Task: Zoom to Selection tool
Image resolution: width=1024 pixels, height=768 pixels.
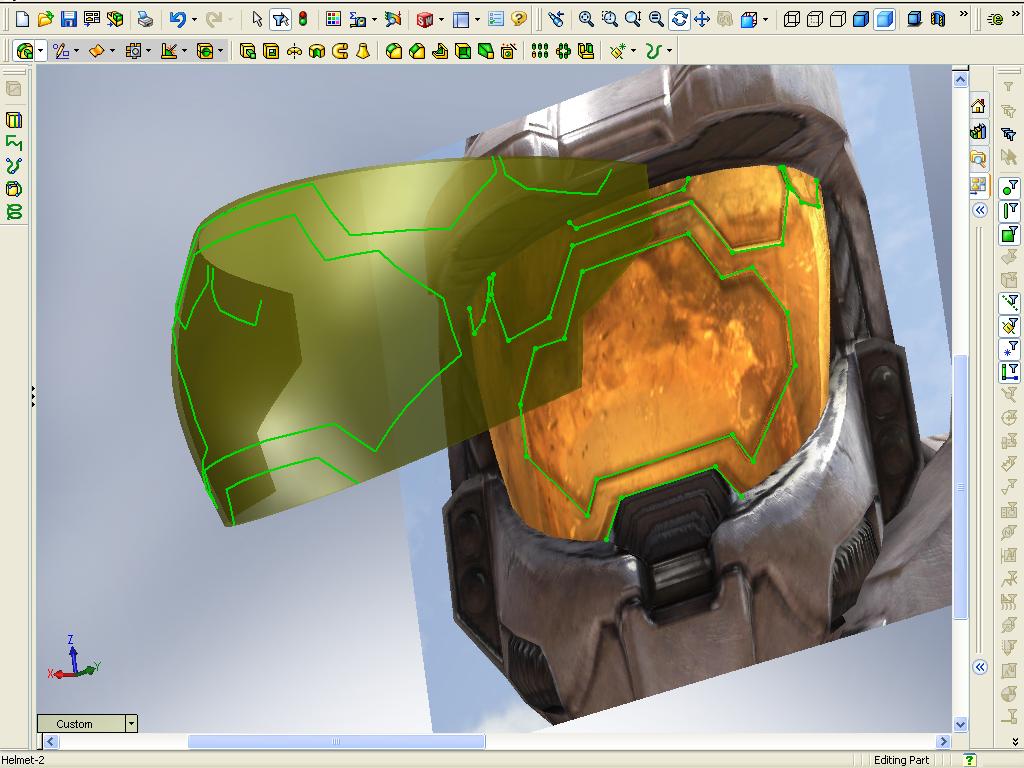Action: coord(656,19)
